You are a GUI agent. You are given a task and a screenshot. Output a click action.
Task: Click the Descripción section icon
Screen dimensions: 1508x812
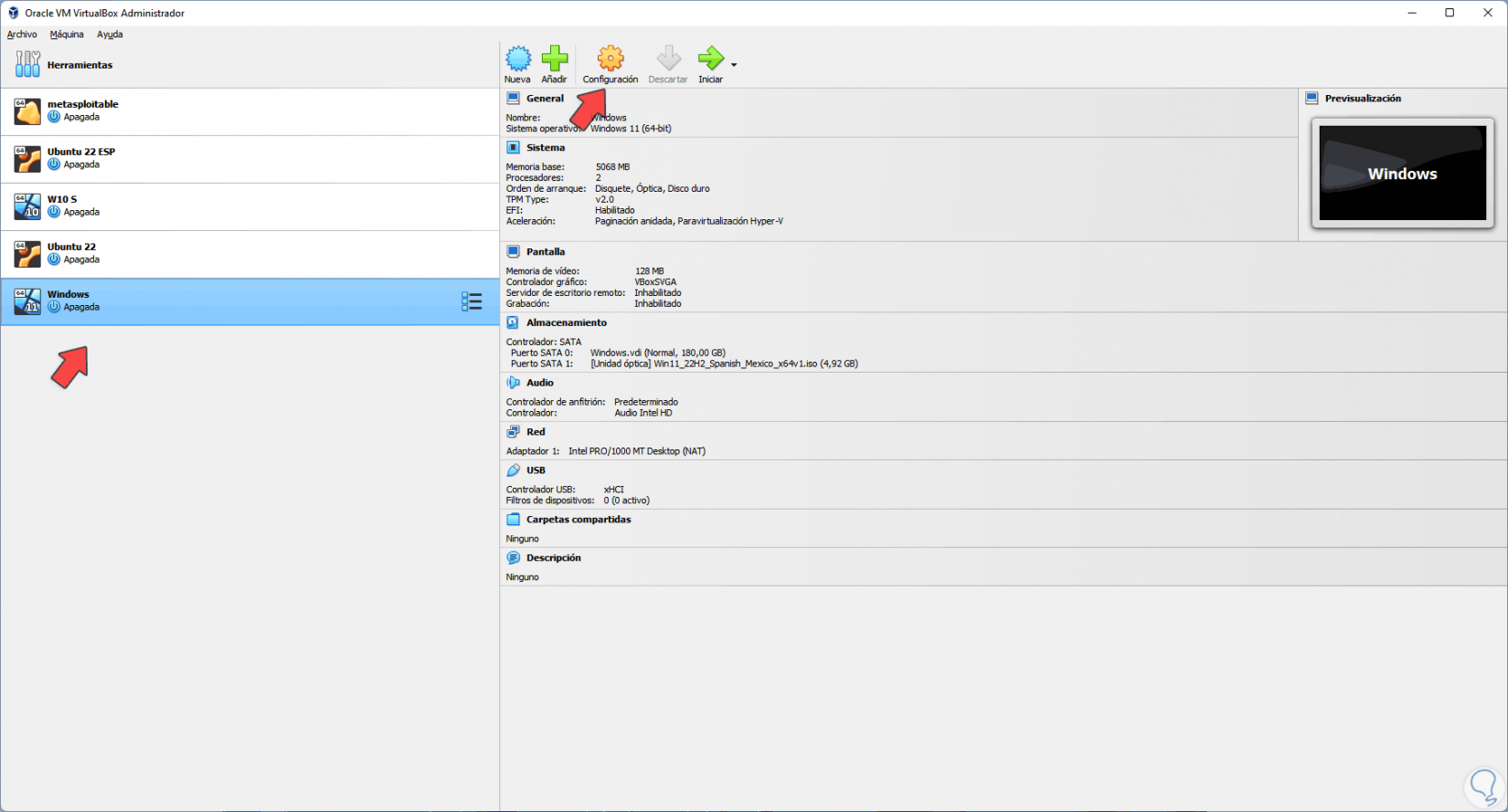coord(514,559)
